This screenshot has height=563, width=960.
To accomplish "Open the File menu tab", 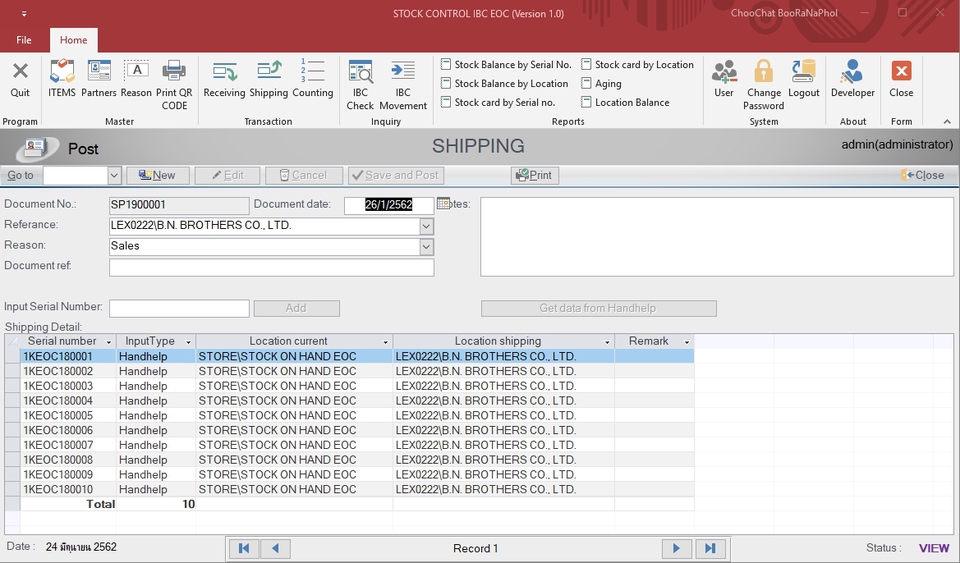I will 24,40.
